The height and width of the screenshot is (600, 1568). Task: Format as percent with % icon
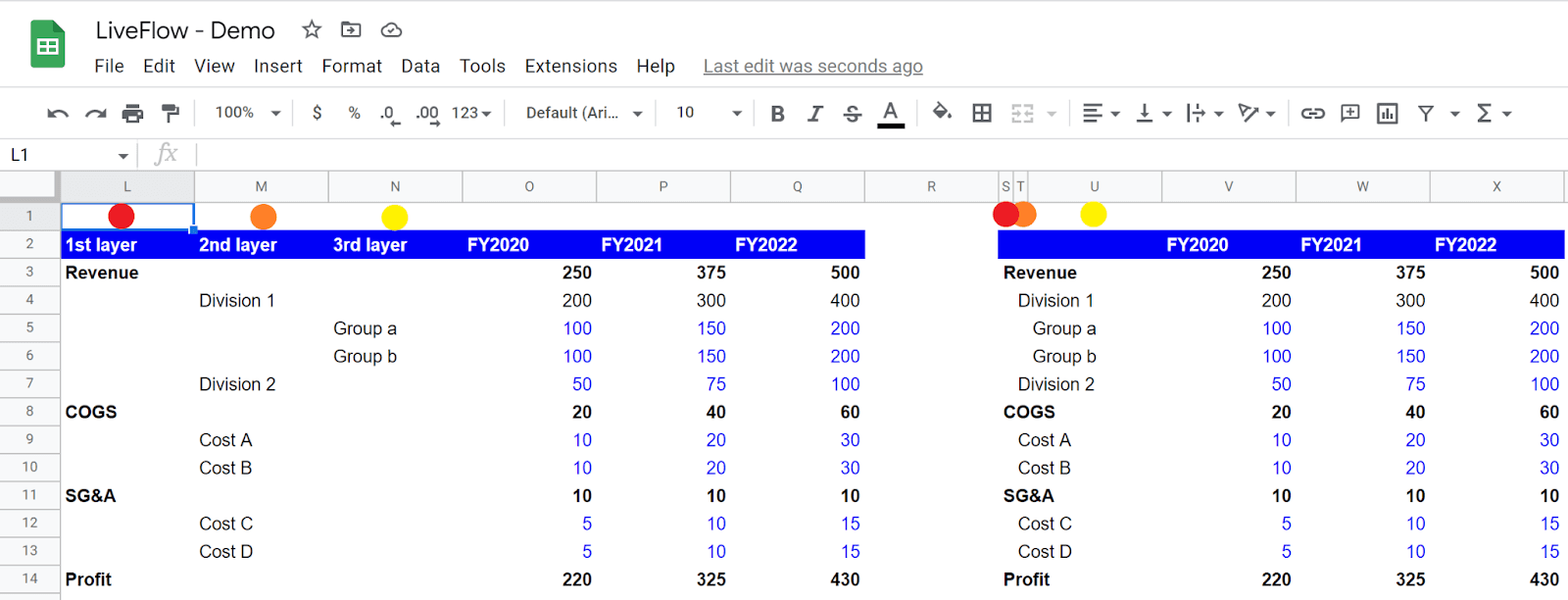pyautogui.click(x=354, y=113)
